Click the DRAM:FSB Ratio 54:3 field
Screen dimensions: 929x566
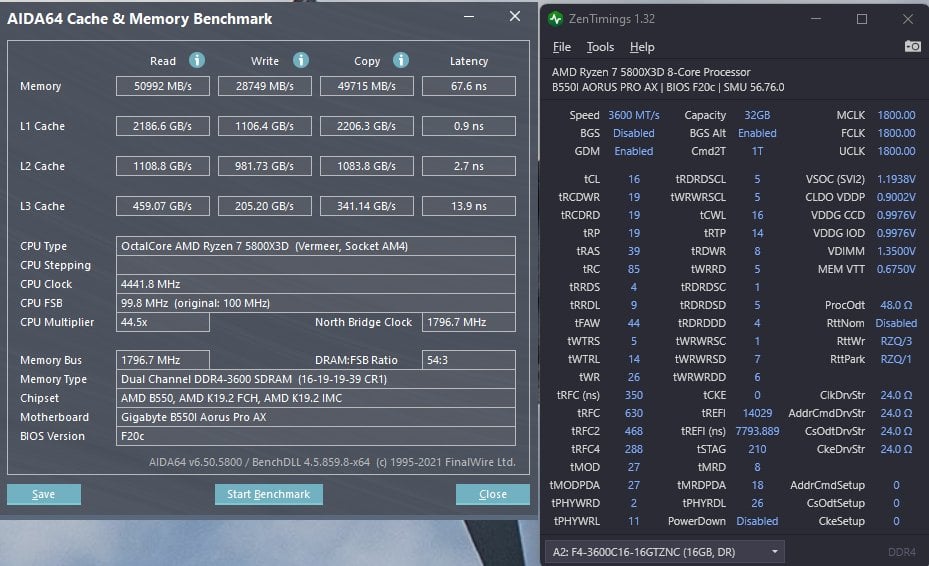pos(469,360)
